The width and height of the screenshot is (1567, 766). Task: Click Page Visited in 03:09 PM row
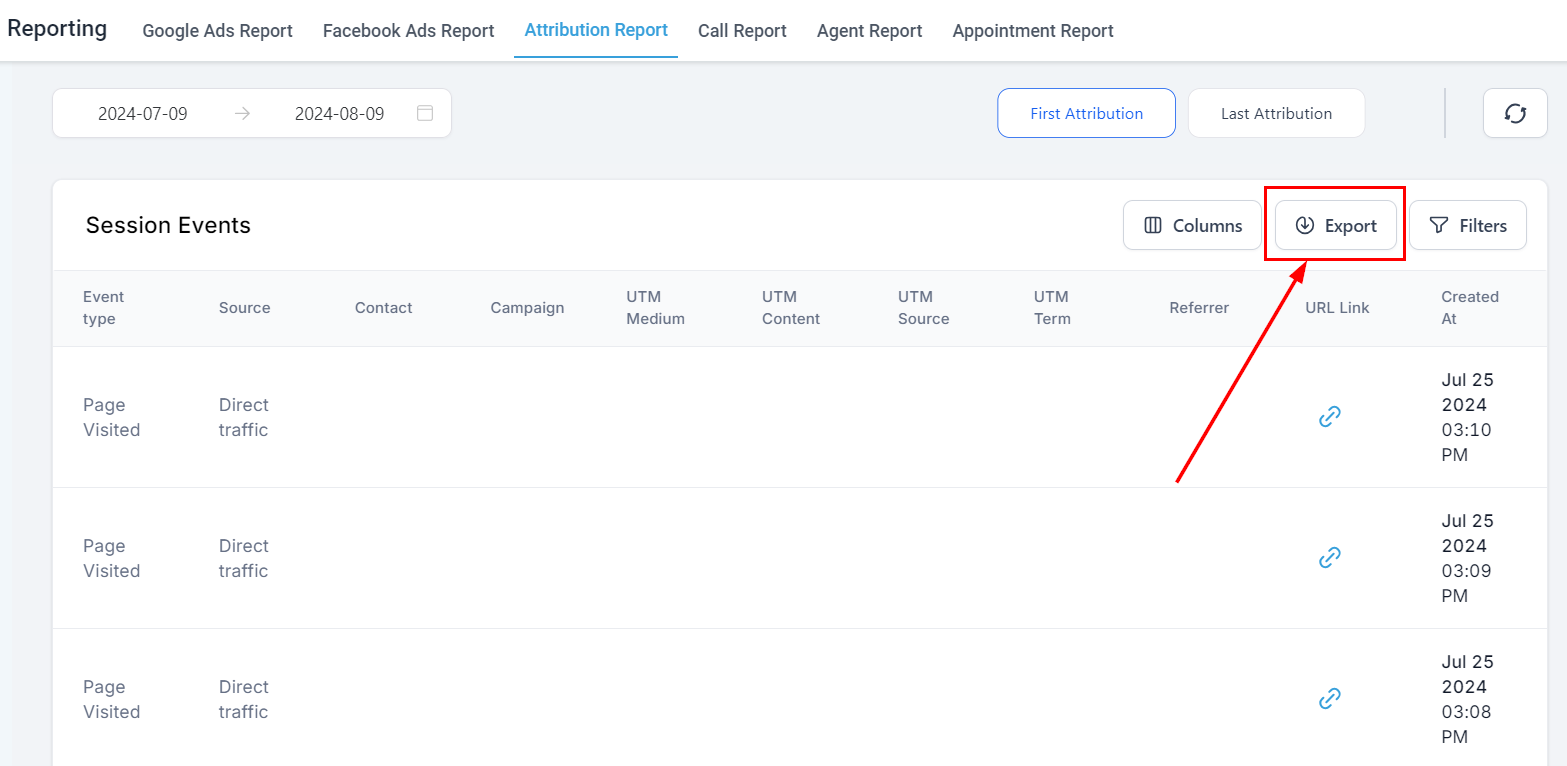(x=111, y=558)
